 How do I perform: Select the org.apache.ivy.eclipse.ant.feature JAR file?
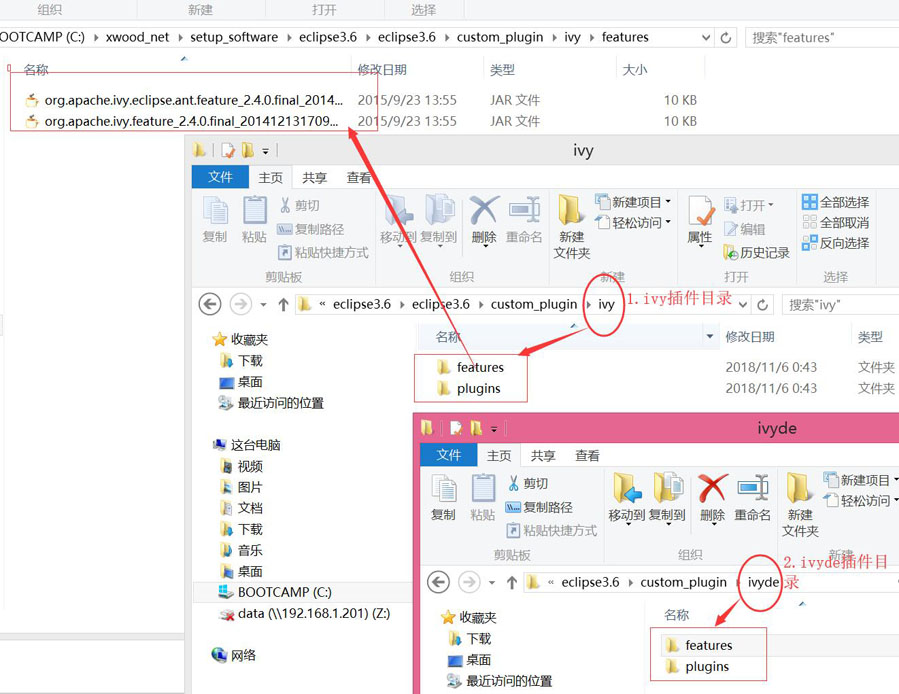pos(193,100)
